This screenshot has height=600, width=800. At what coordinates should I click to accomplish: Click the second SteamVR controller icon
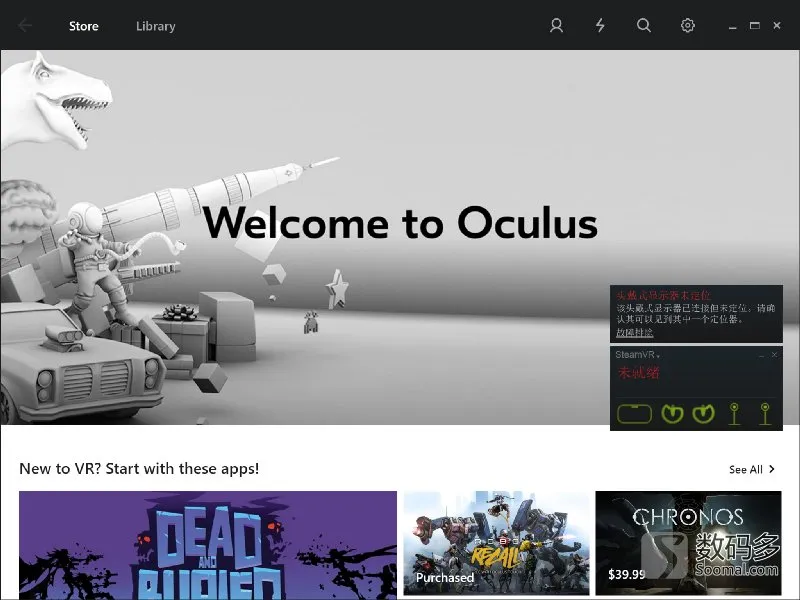pyautogui.click(x=703, y=414)
